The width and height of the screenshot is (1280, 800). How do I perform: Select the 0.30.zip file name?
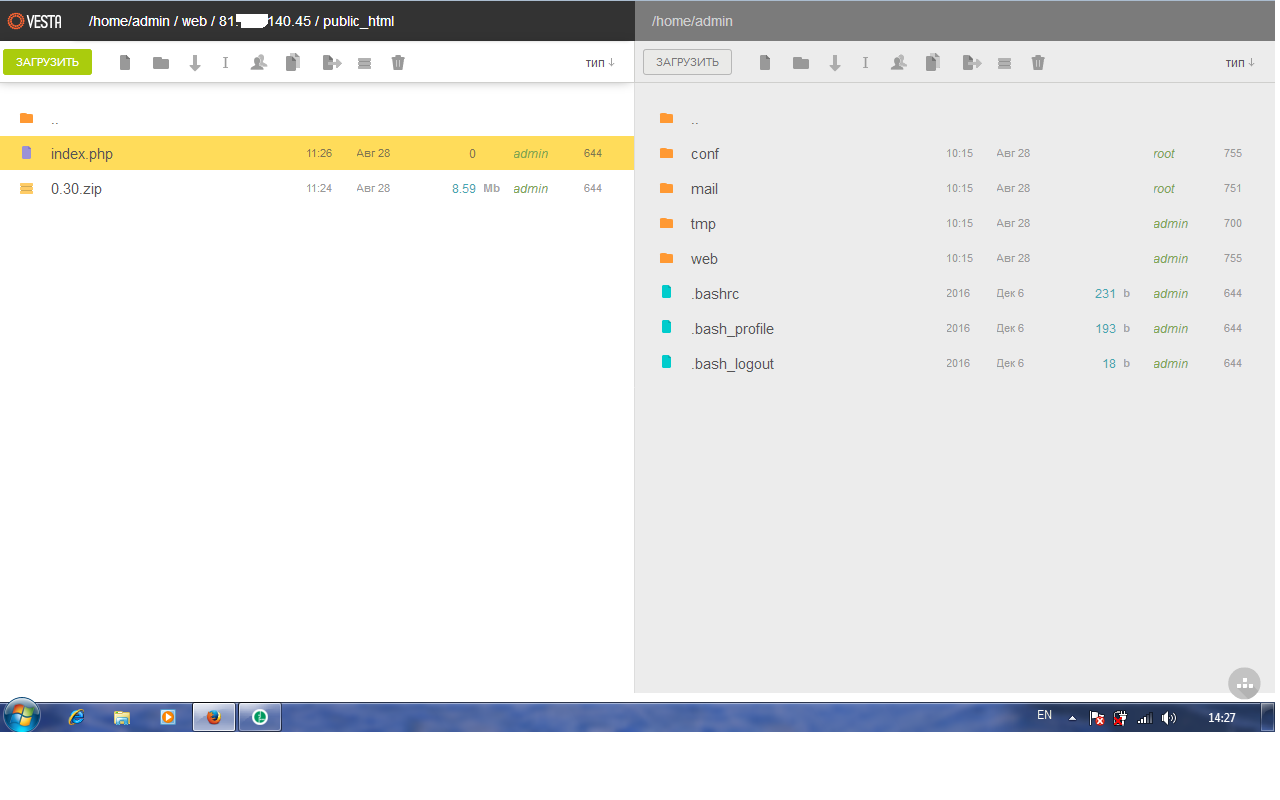coord(76,189)
